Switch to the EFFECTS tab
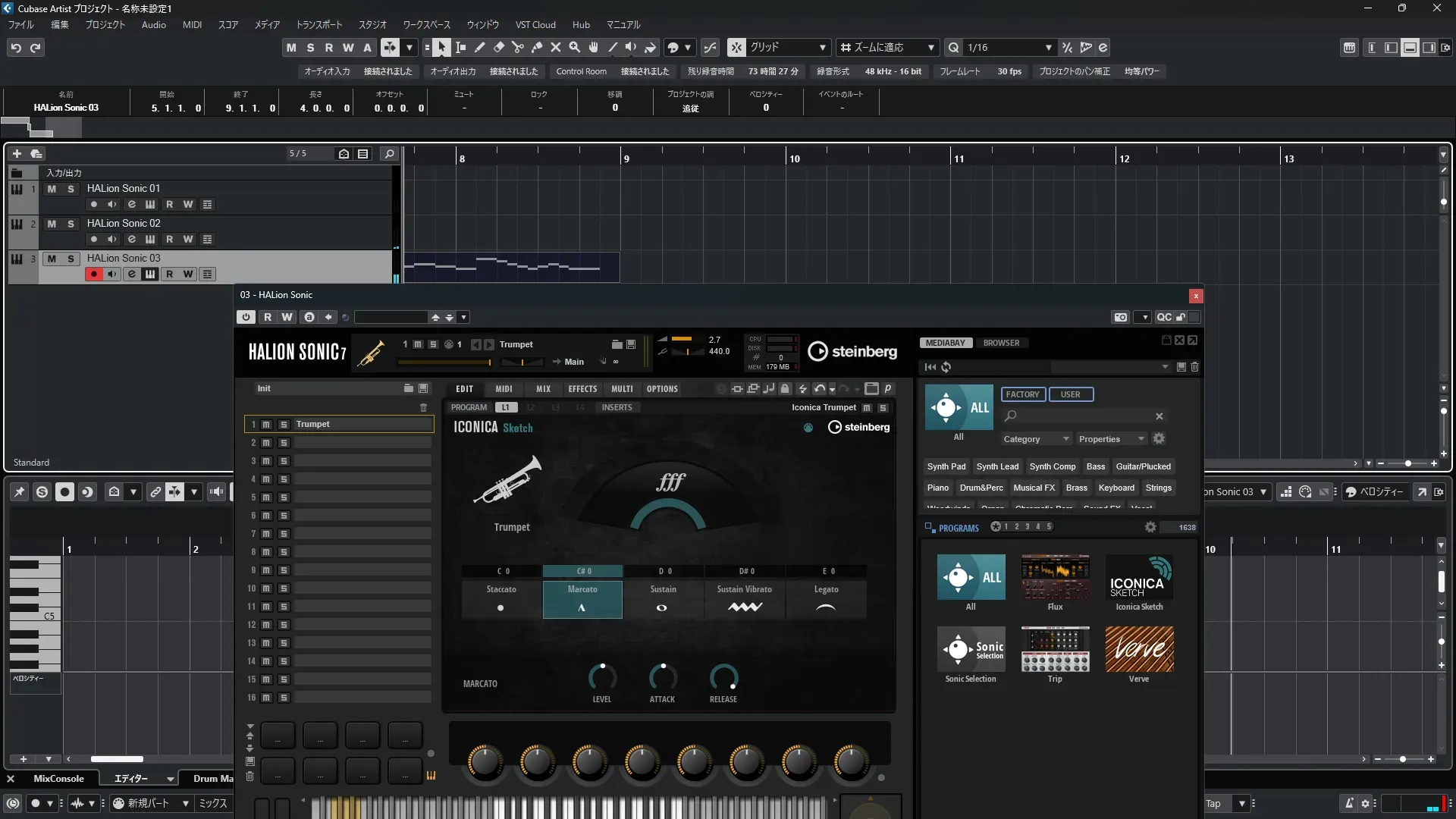This screenshot has width=1456, height=819. tap(582, 389)
